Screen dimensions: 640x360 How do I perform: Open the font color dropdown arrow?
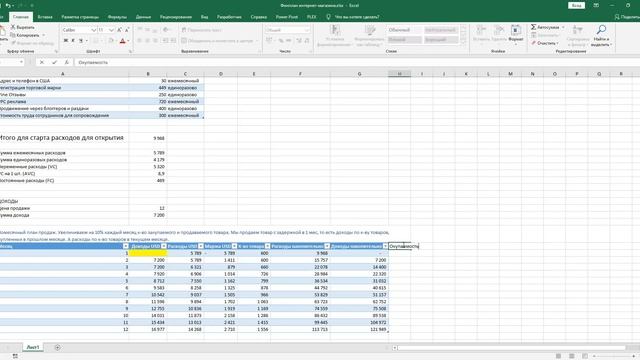pyautogui.click(x=128, y=41)
